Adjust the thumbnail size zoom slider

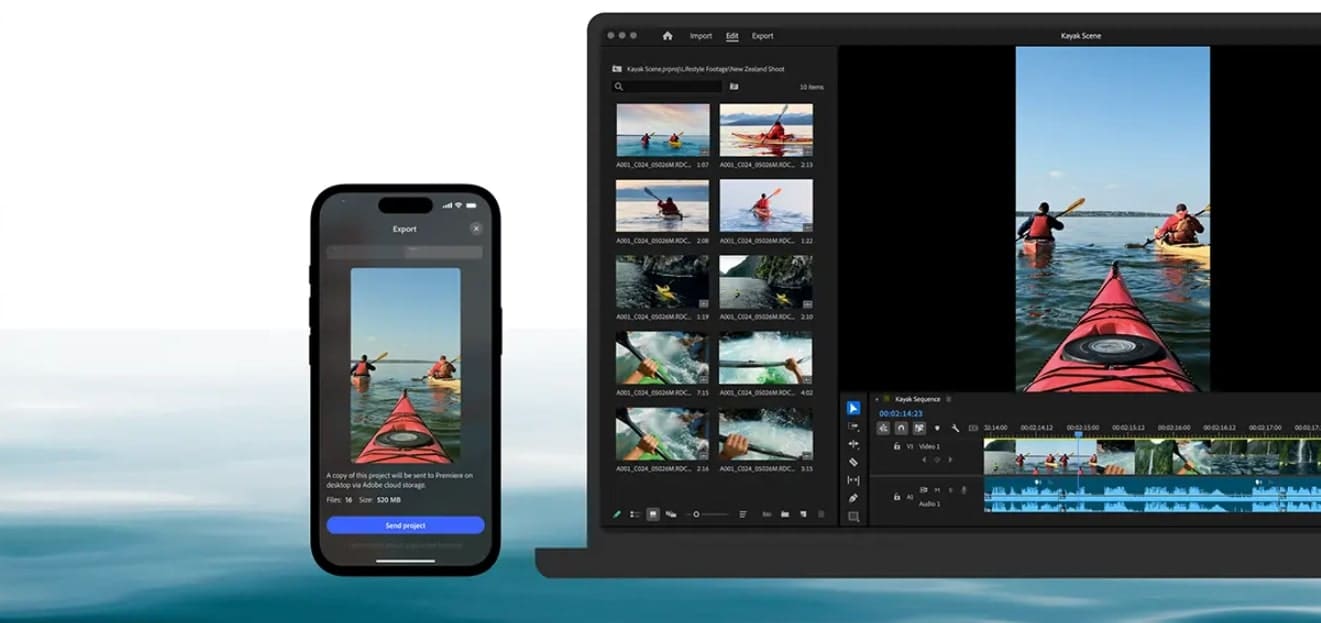click(696, 513)
